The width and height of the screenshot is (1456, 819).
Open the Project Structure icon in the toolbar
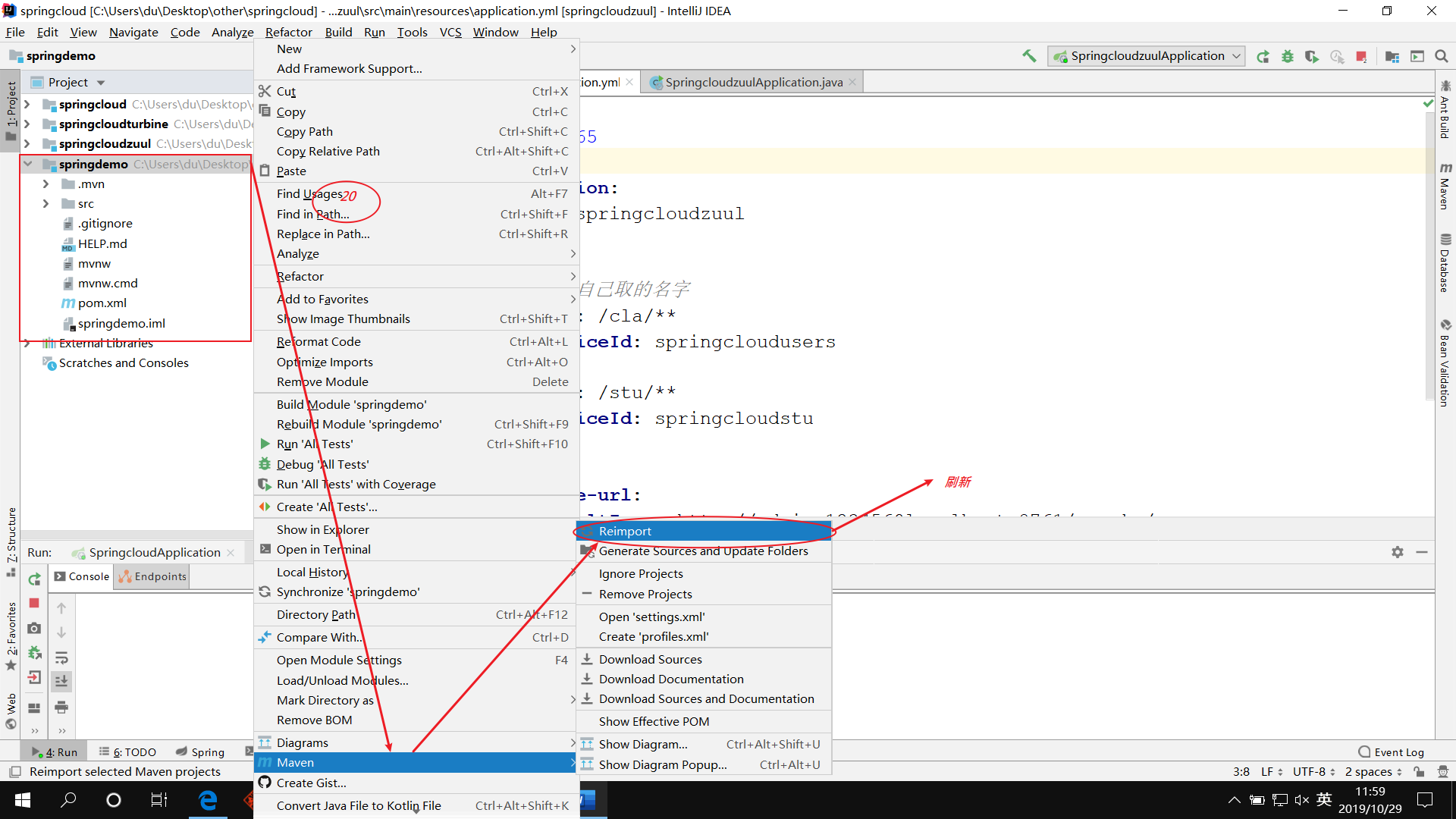pyautogui.click(x=1392, y=56)
